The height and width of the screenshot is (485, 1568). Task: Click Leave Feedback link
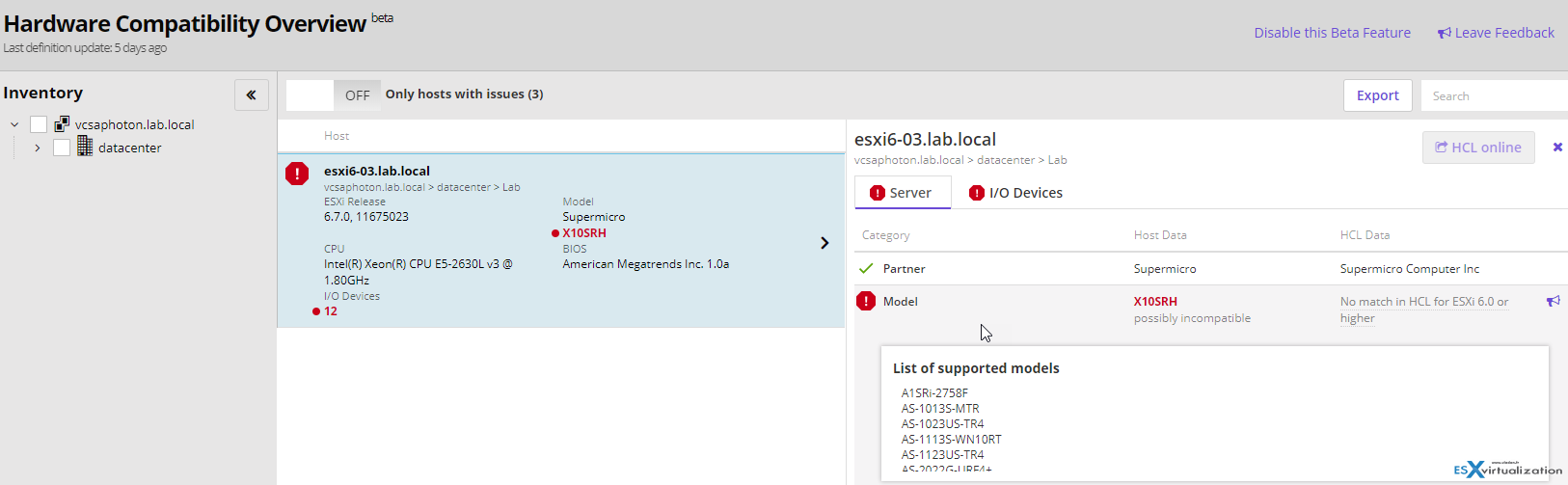[x=1496, y=33]
